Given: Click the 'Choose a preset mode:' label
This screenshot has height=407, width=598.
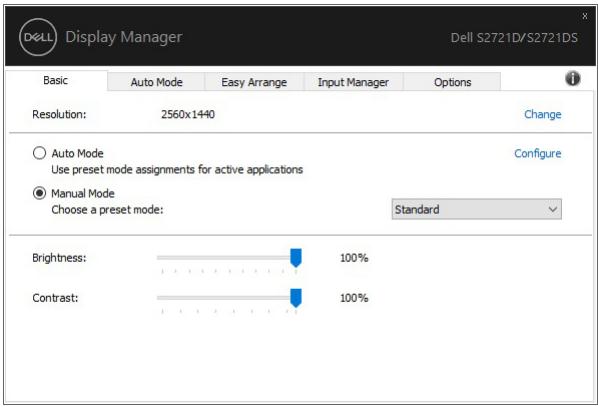Looking at the screenshot, I should (x=107, y=209).
